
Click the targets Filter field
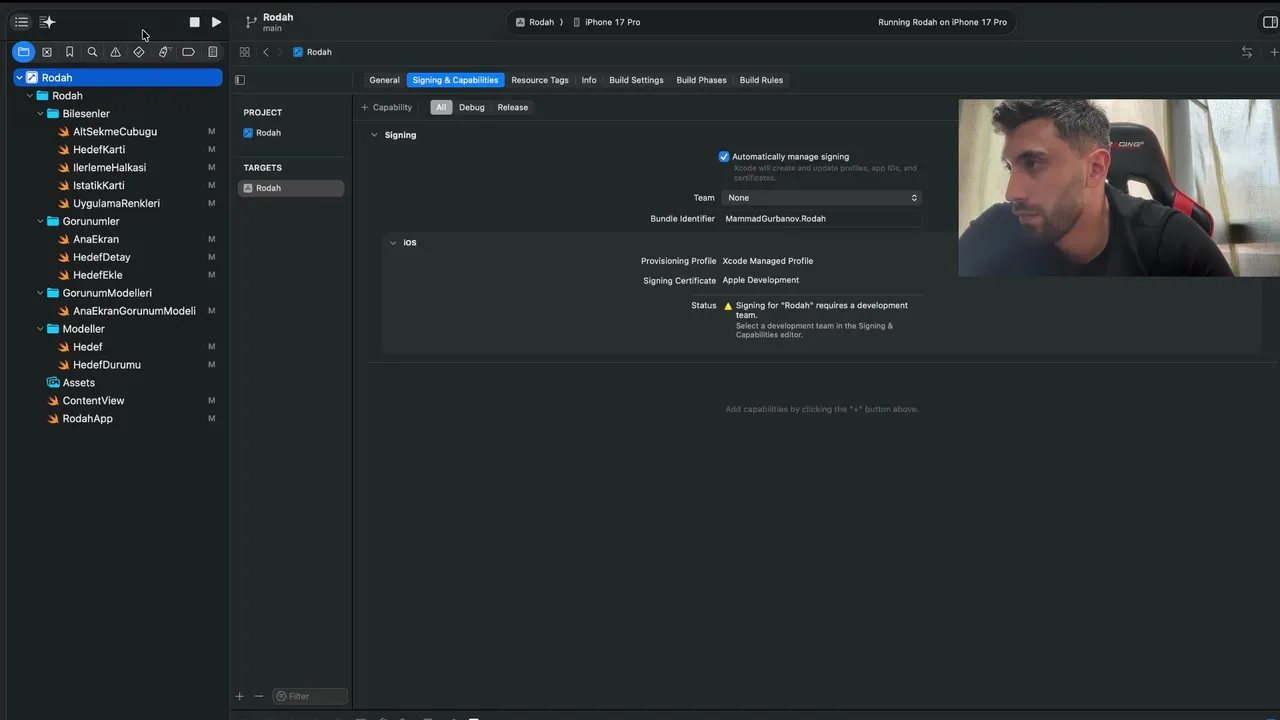pos(310,696)
